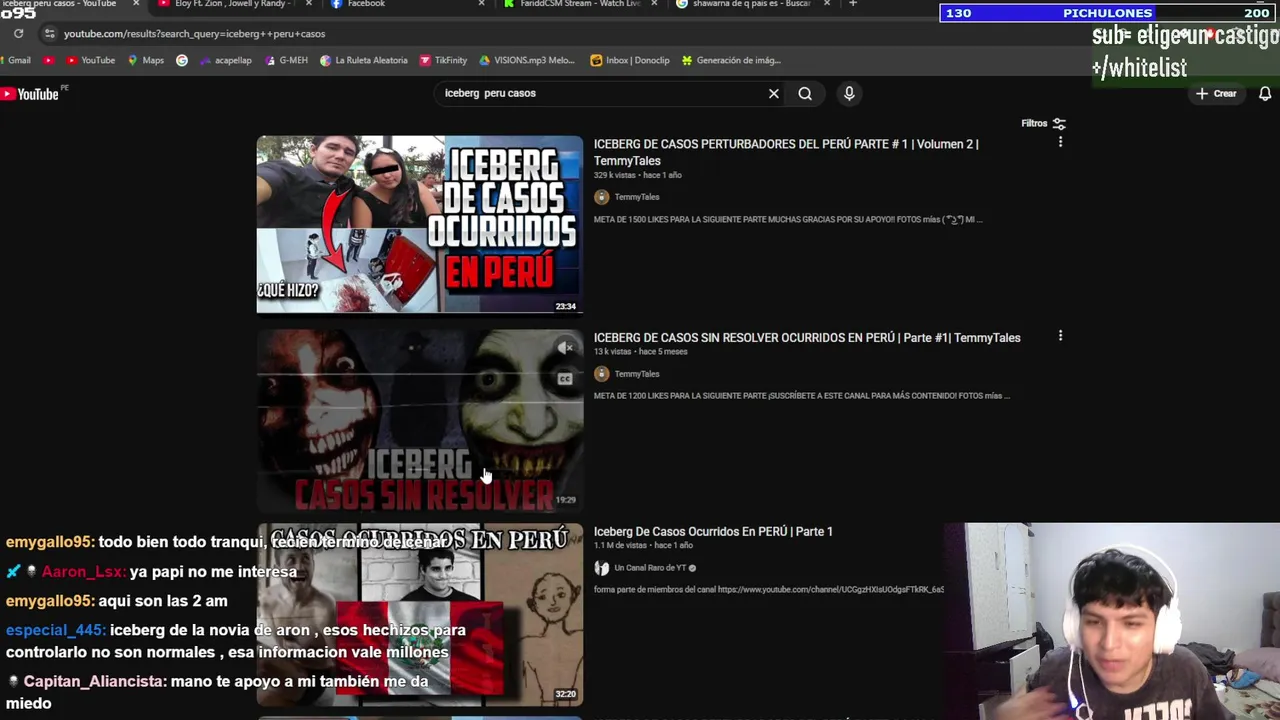The height and width of the screenshot is (720, 1280).
Task: Open the notifications bell
Action: click(x=1265, y=93)
